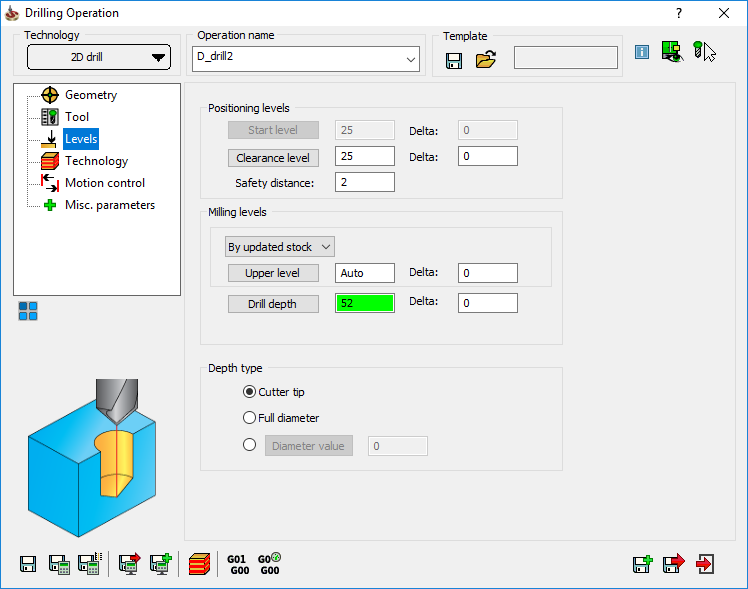This screenshot has height=589, width=748.
Task: Click the empty Template name field
Action: pyautogui.click(x=566, y=58)
